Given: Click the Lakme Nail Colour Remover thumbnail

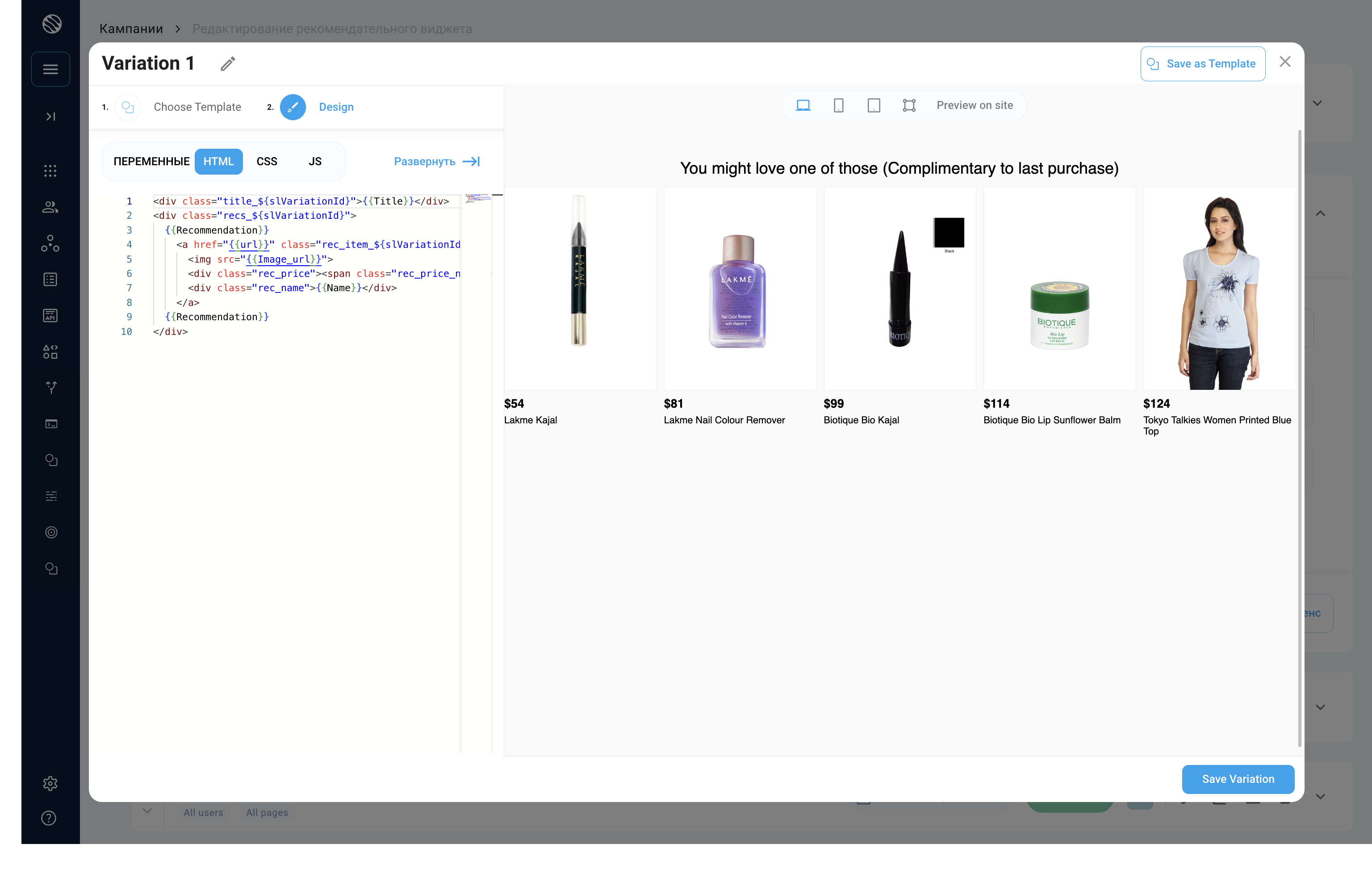Looking at the screenshot, I should coord(739,289).
